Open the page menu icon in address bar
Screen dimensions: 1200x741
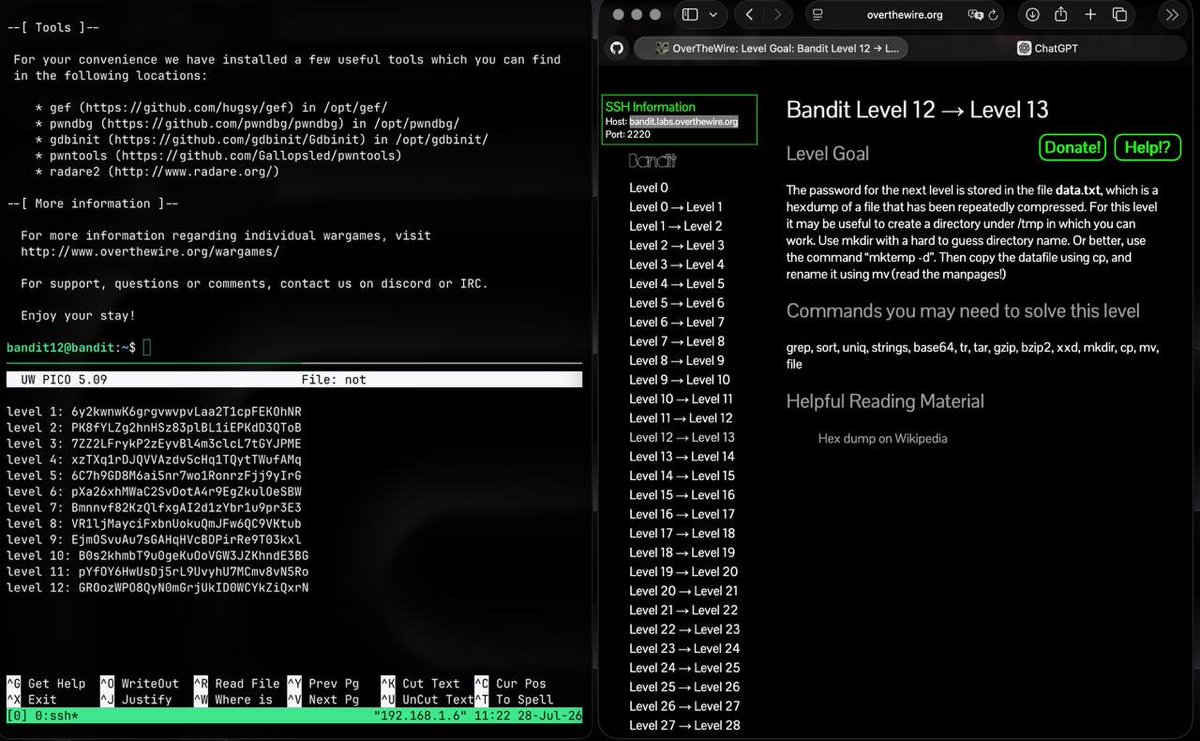[817, 15]
